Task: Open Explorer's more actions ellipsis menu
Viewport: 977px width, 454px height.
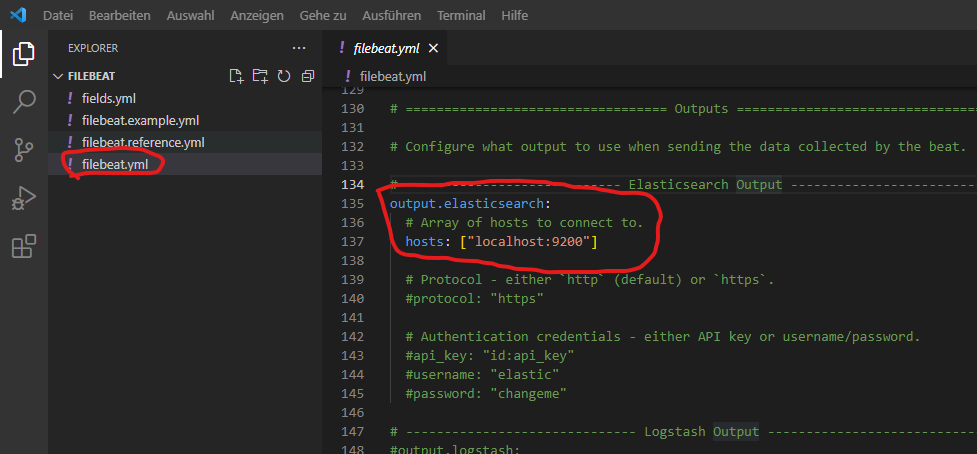Action: pos(299,47)
